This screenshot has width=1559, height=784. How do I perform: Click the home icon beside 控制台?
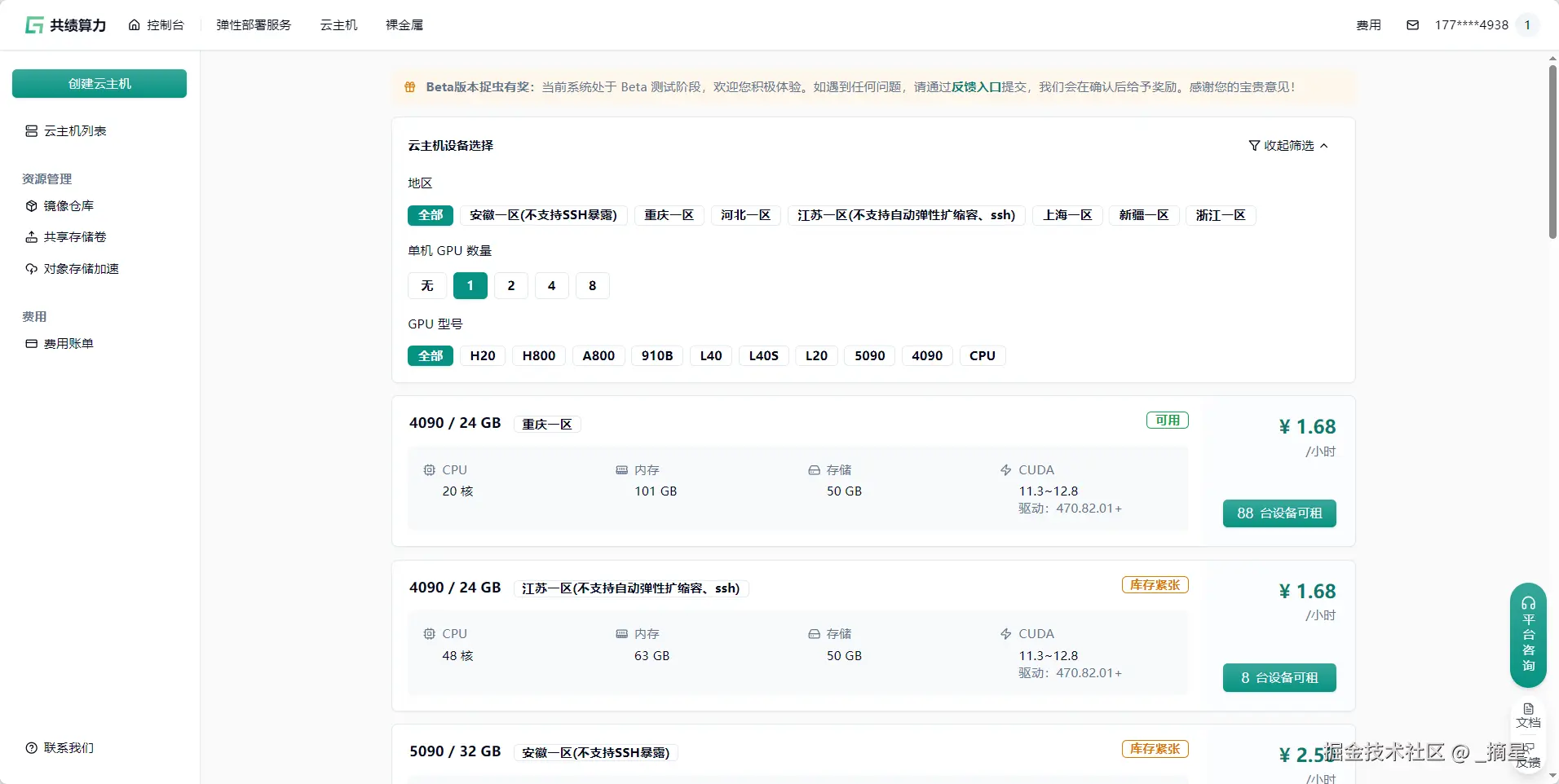[135, 25]
